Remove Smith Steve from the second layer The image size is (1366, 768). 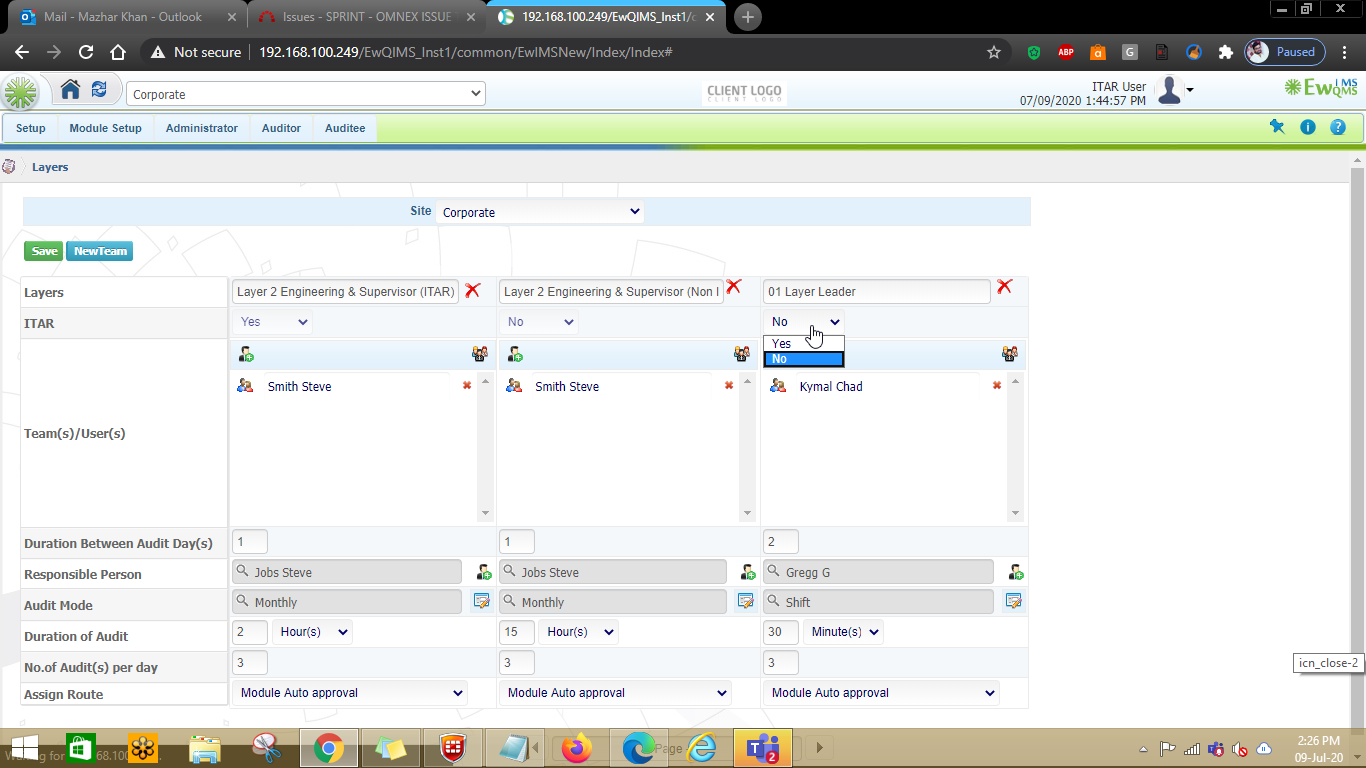tap(729, 385)
